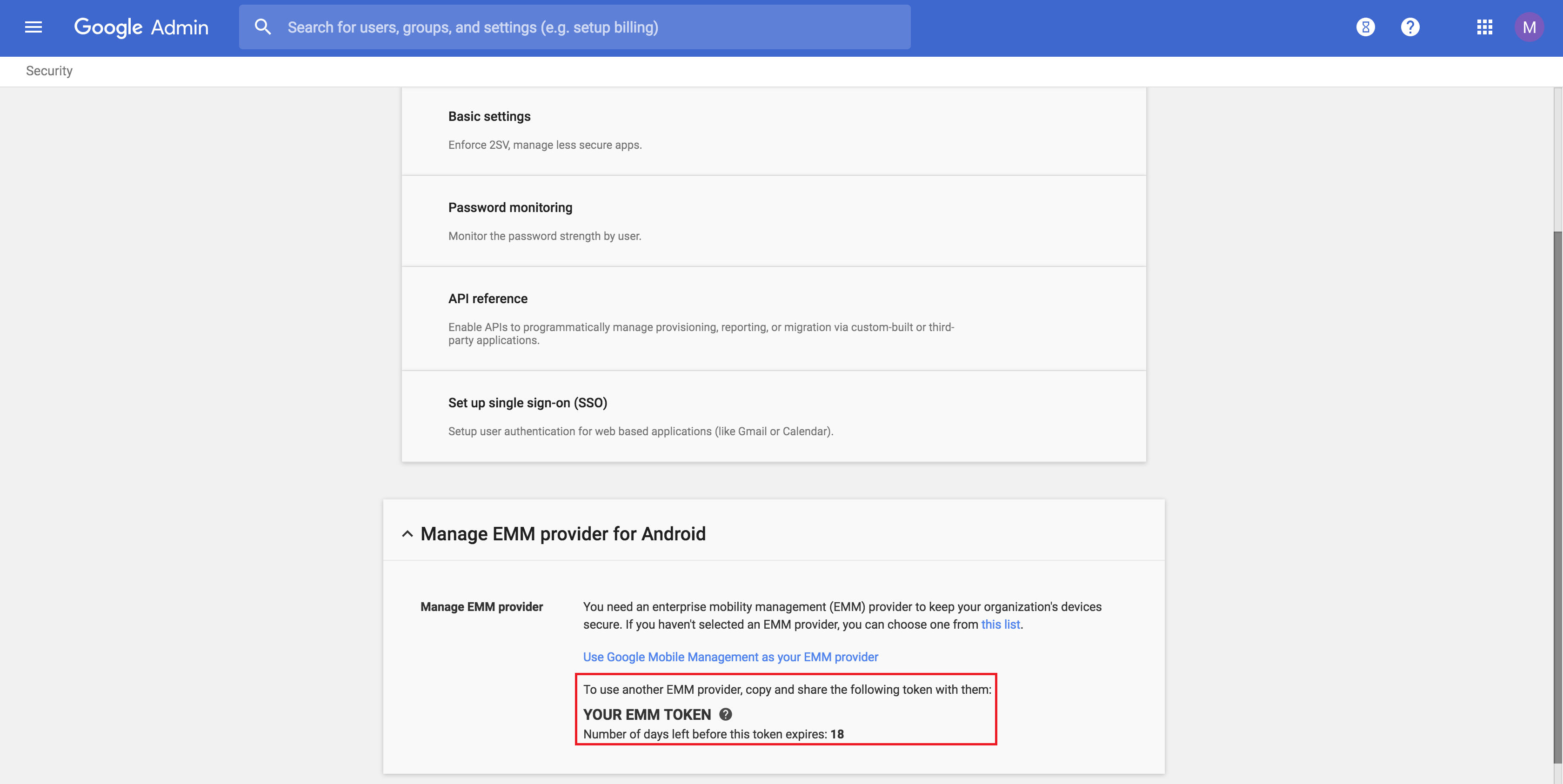Click the Google Admin logo
The image size is (1563, 784).
(x=141, y=27)
